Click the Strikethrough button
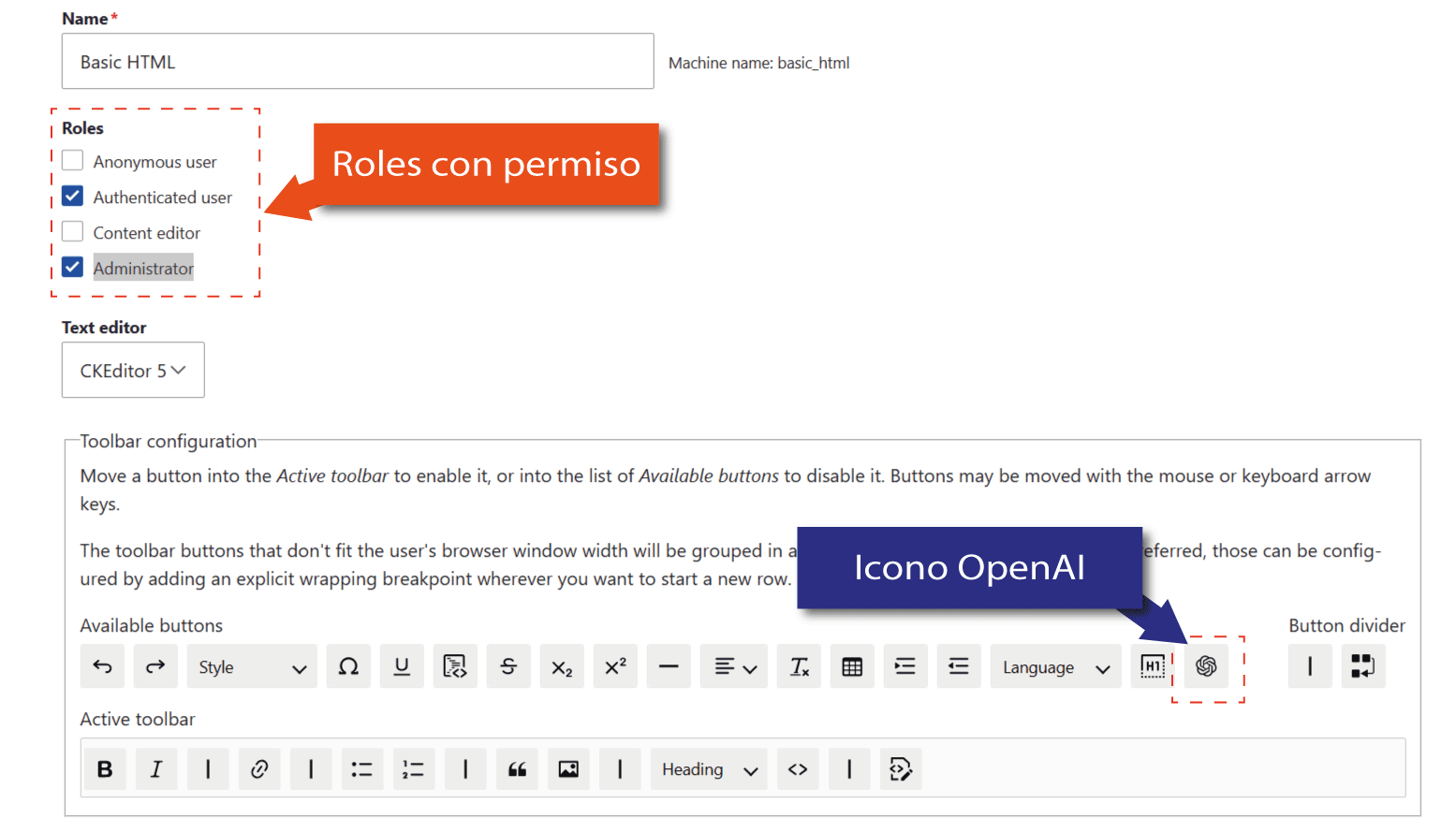 tap(508, 666)
